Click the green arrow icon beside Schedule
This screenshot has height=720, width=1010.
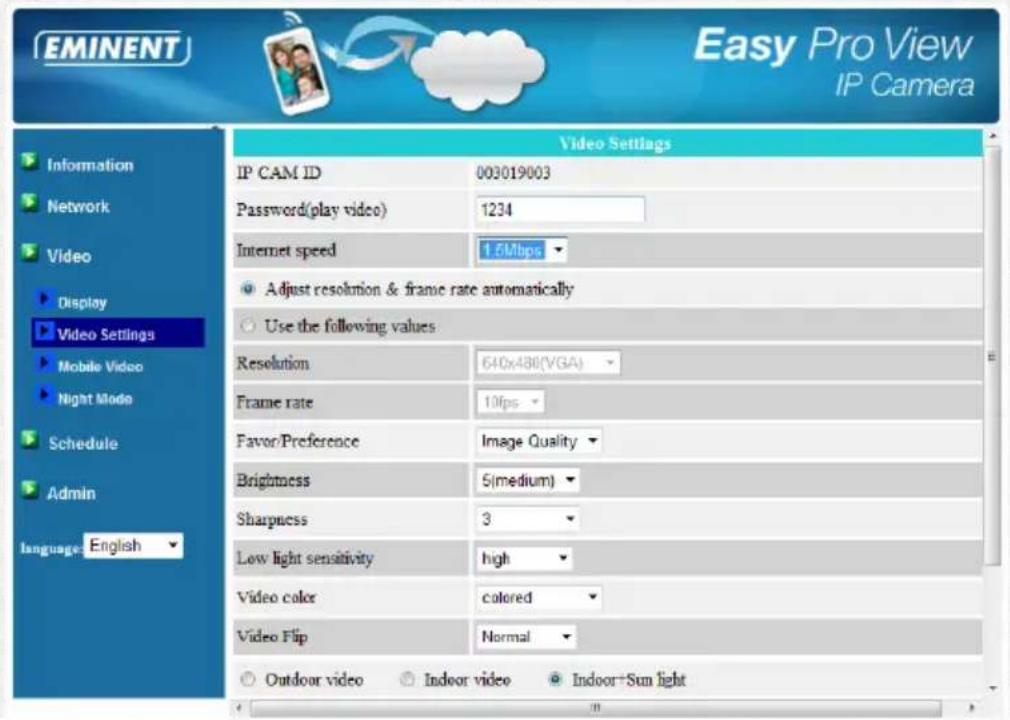[x=29, y=440]
